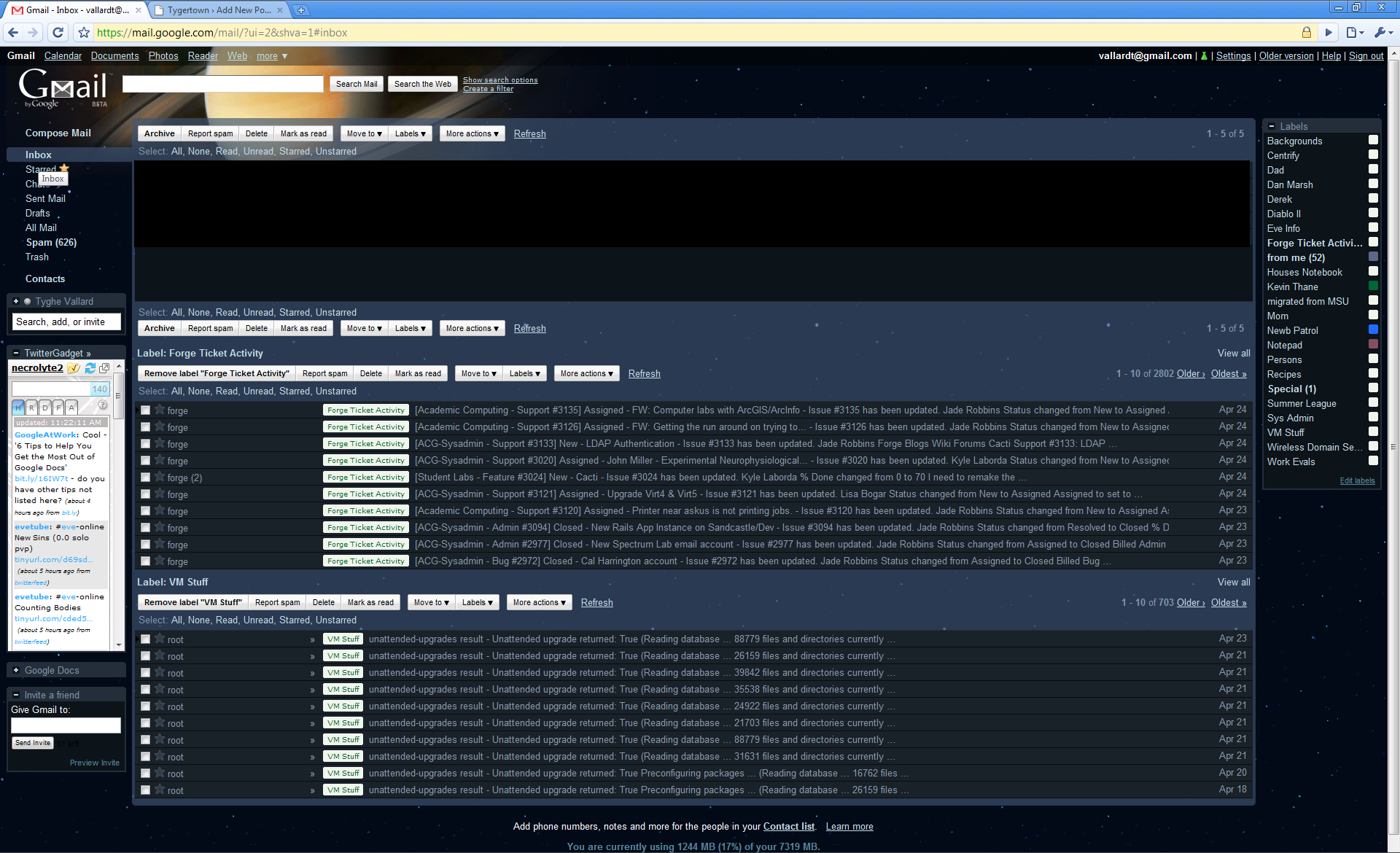The width and height of the screenshot is (1400, 853).
Task: Open the top Labels dropdown
Action: 411,133
